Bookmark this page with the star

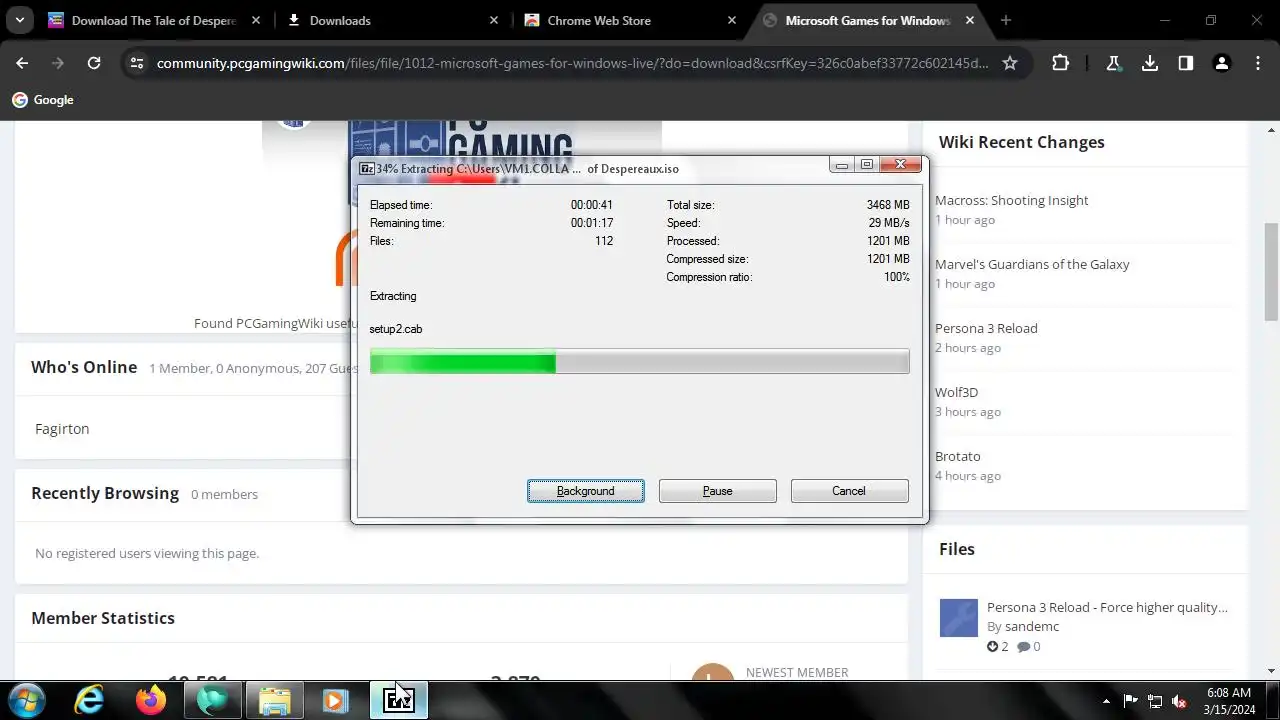click(x=1010, y=63)
